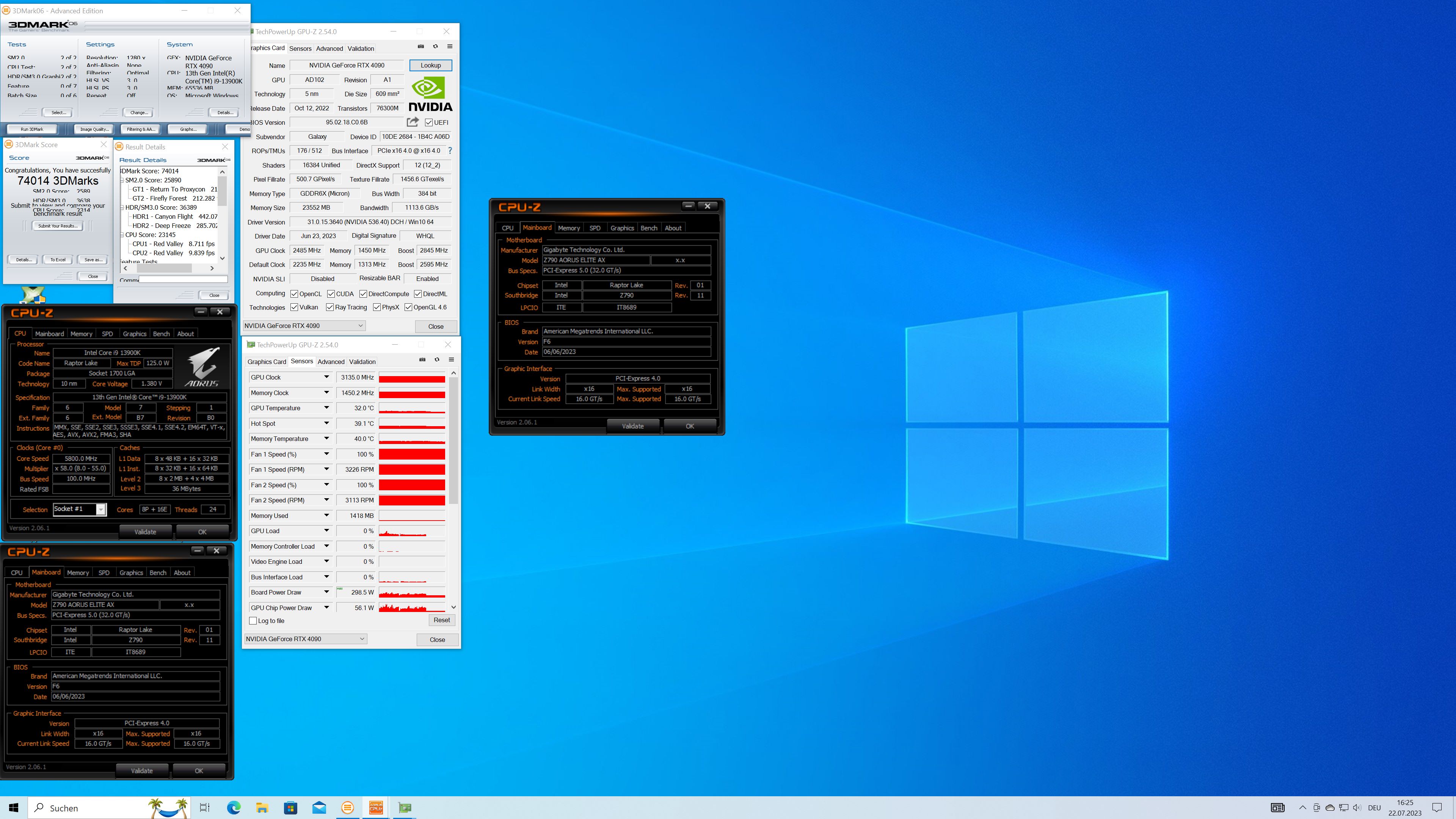Open Mail app from taskbar
Image resolution: width=1456 pixels, height=819 pixels.
[x=319, y=808]
